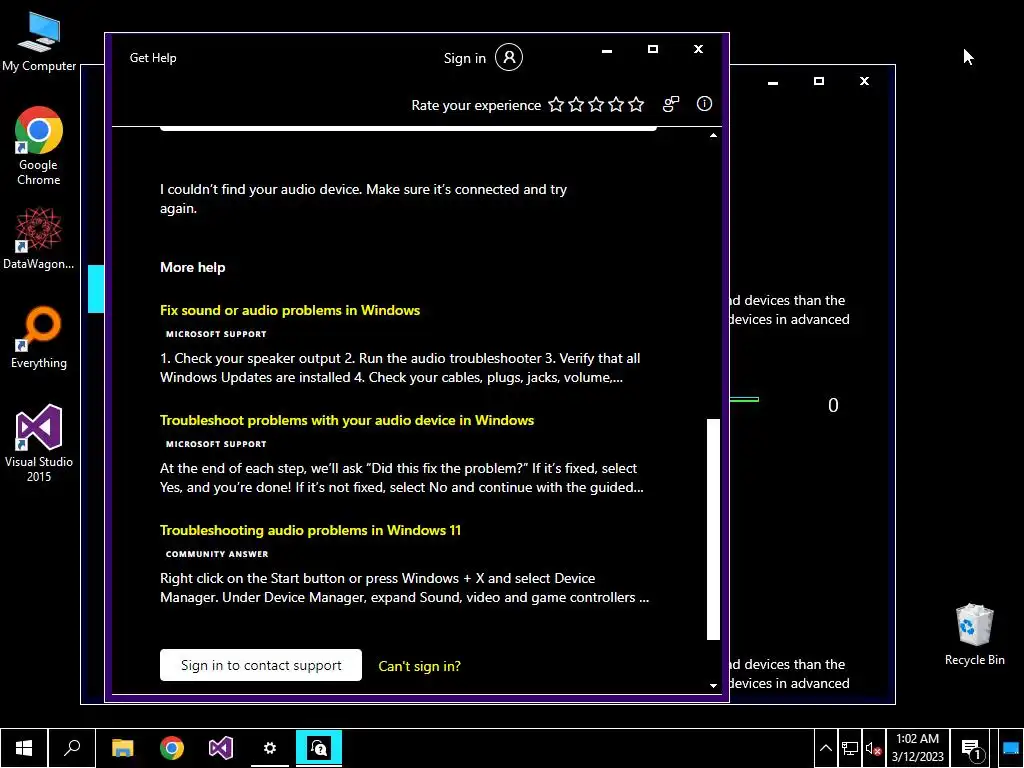This screenshot has height=768, width=1024.
Task: Rate experience with the third star
Action: (x=596, y=104)
